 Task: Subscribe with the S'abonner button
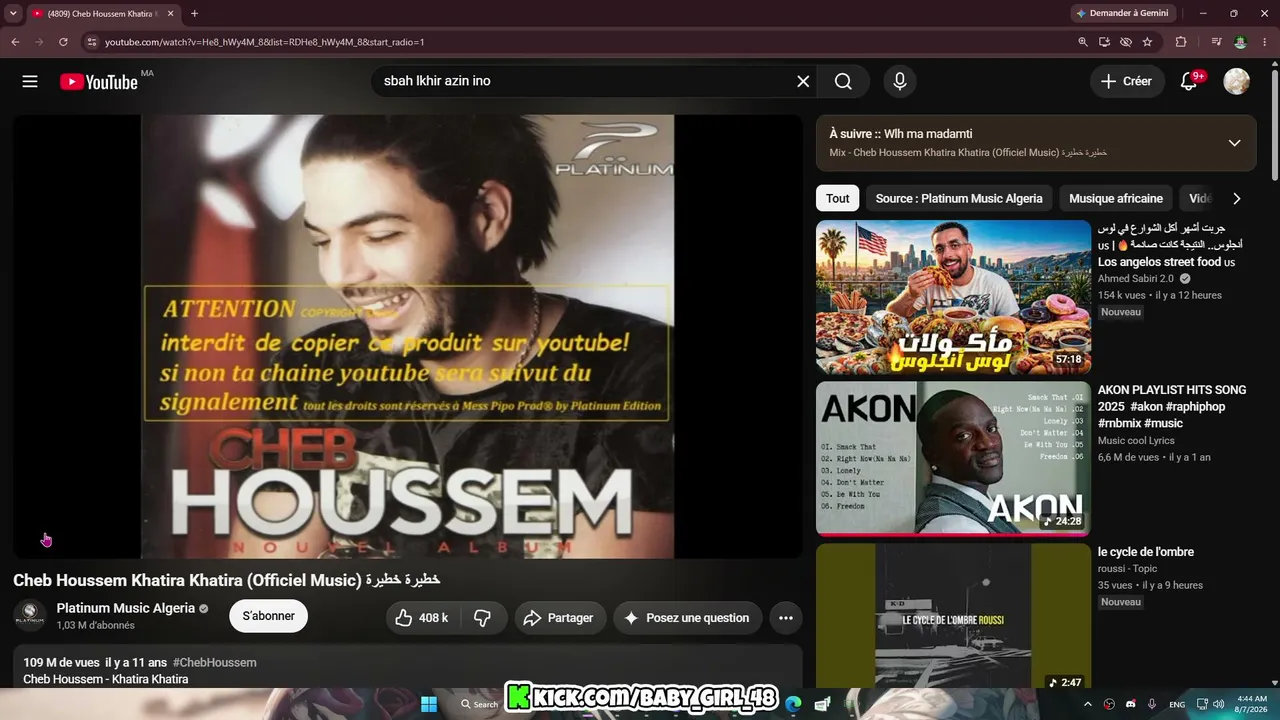click(269, 616)
